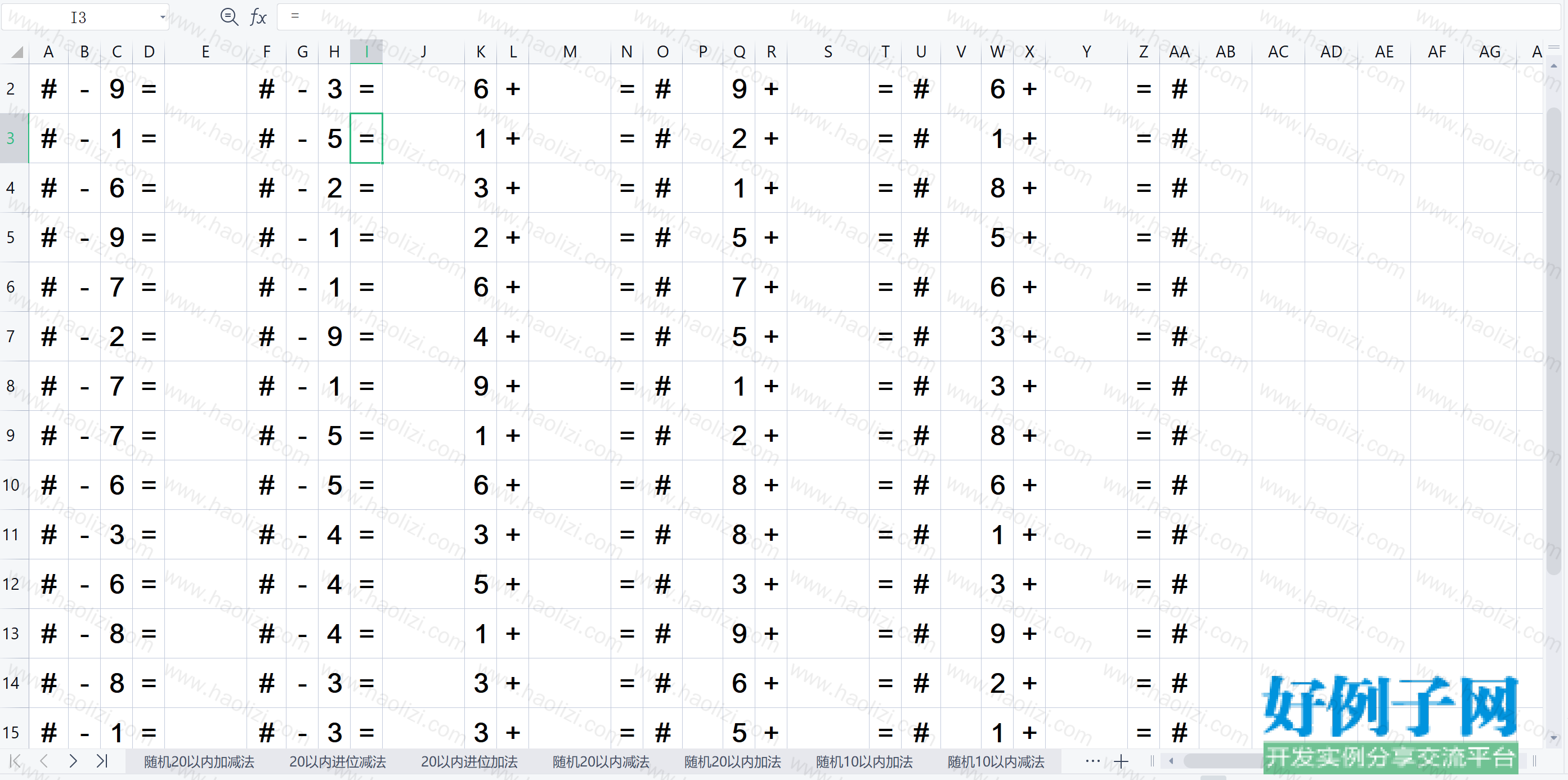Click cell T9 equals sign
Screen dimensions: 1568x780
(885, 436)
